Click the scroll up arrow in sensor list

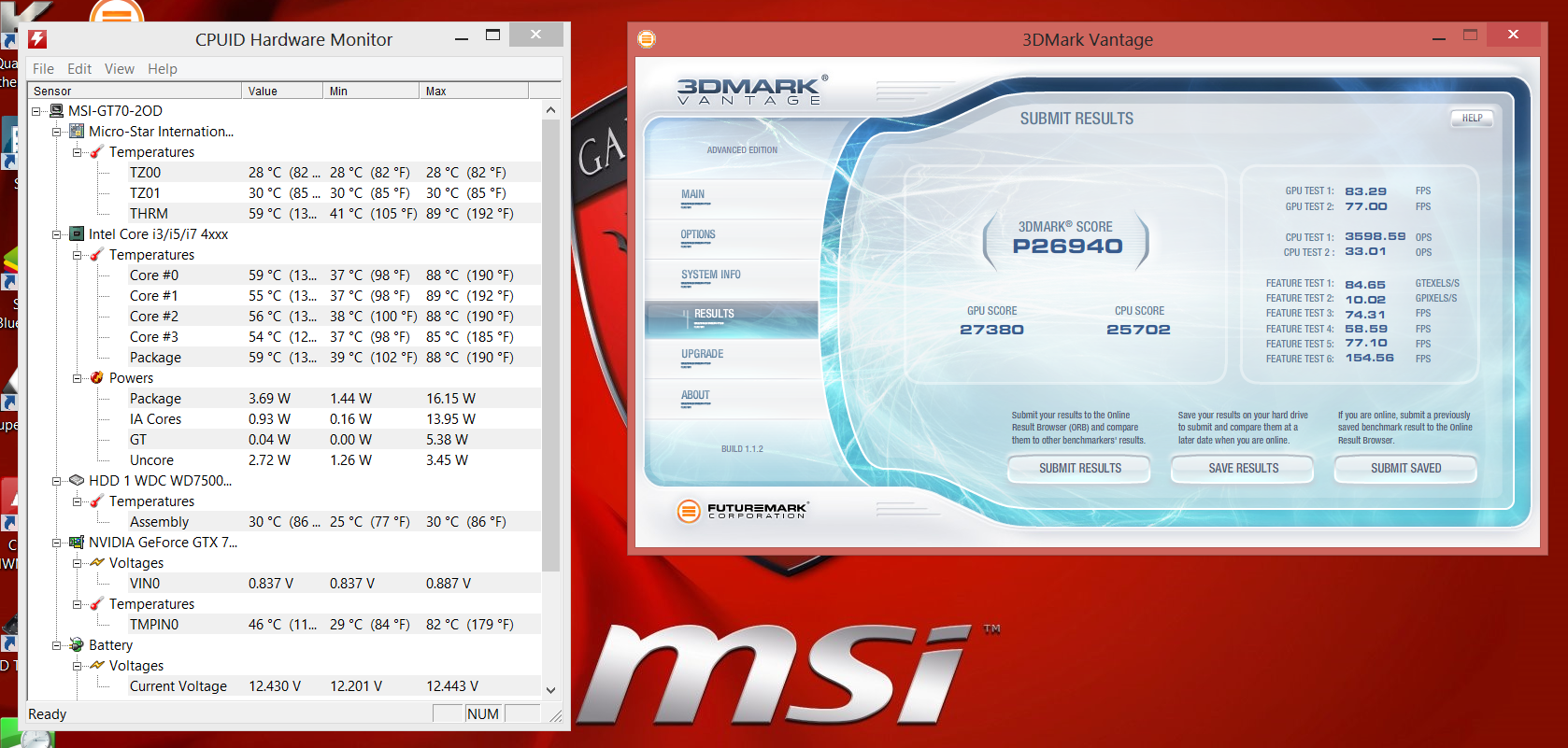tap(550, 110)
